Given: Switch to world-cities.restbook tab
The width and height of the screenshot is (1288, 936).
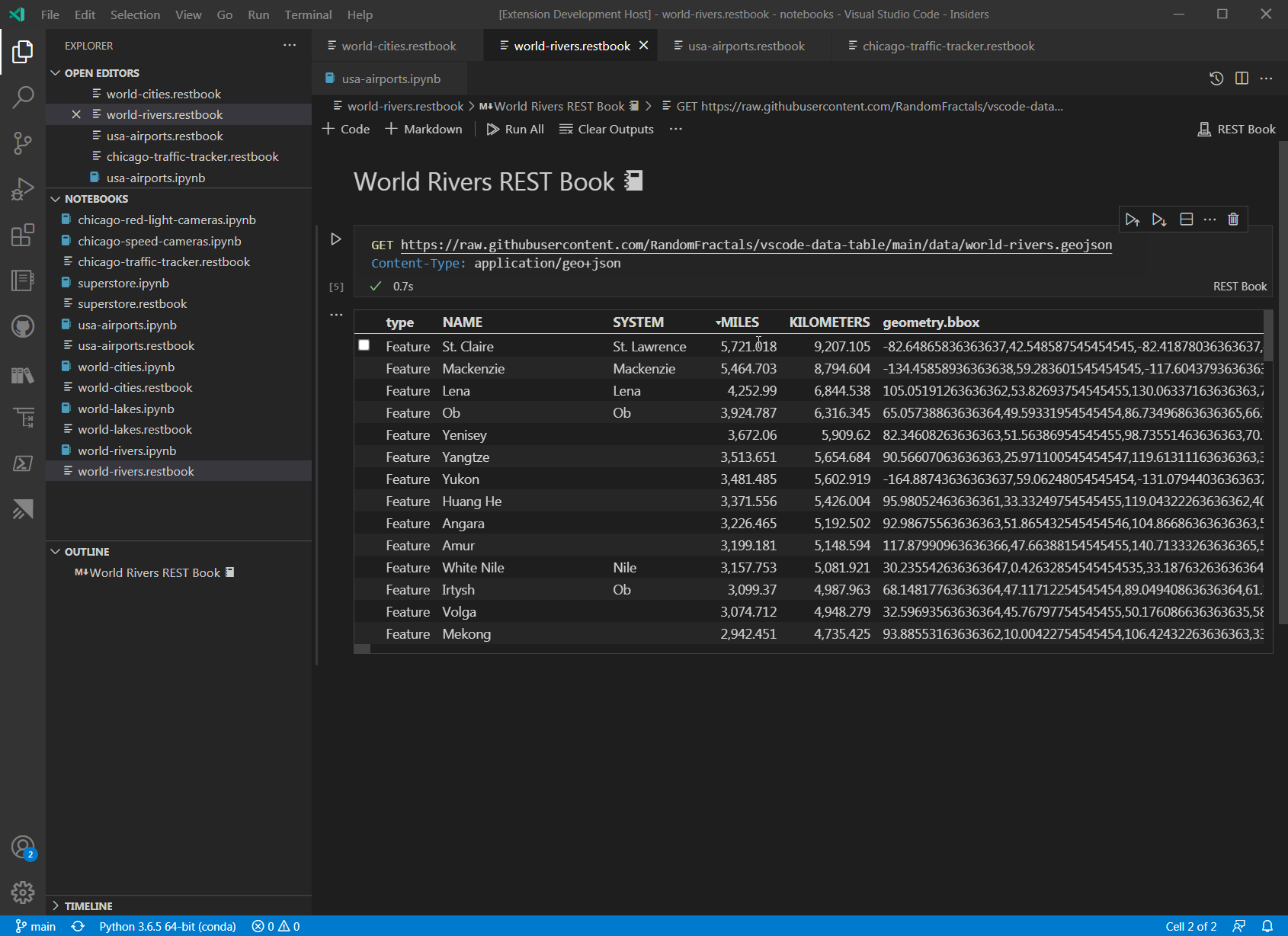Looking at the screenshot, I should pyautogui.click(x=399, y=46).
